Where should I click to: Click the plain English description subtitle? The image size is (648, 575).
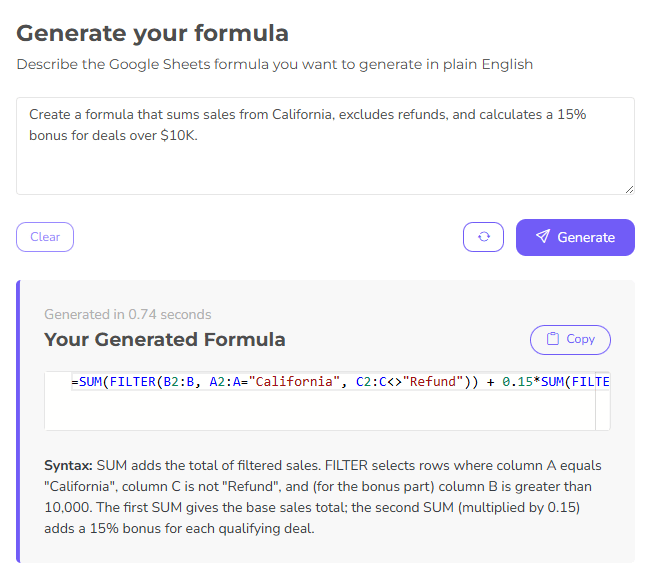coord(275,64)
